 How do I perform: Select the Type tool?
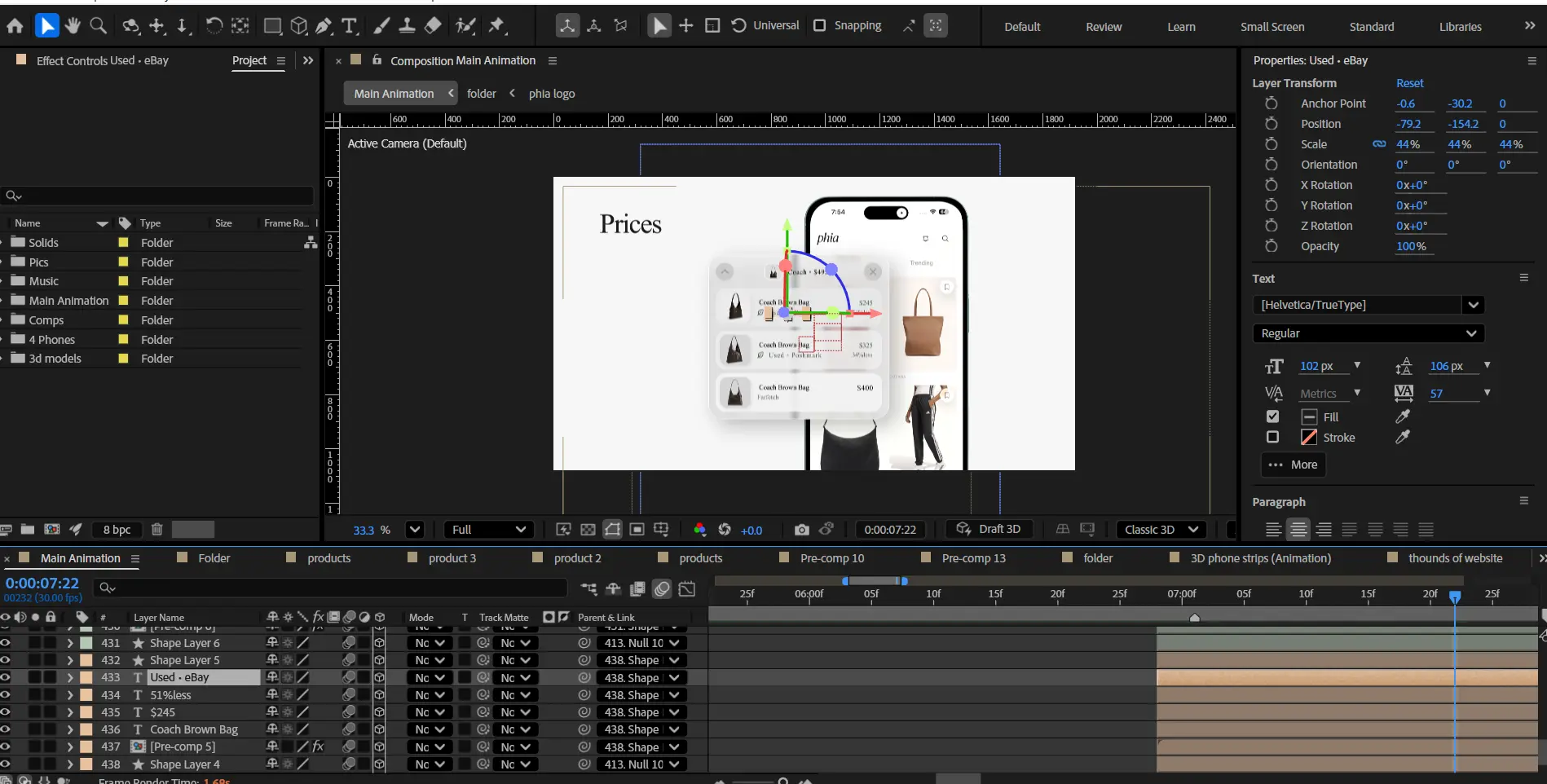pos(350,26)
